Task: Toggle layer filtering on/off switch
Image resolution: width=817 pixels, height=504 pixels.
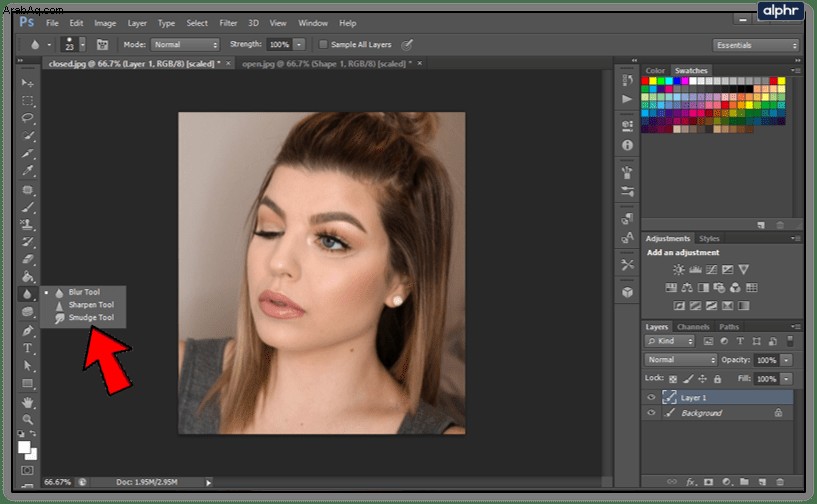Action: [790, 341]
